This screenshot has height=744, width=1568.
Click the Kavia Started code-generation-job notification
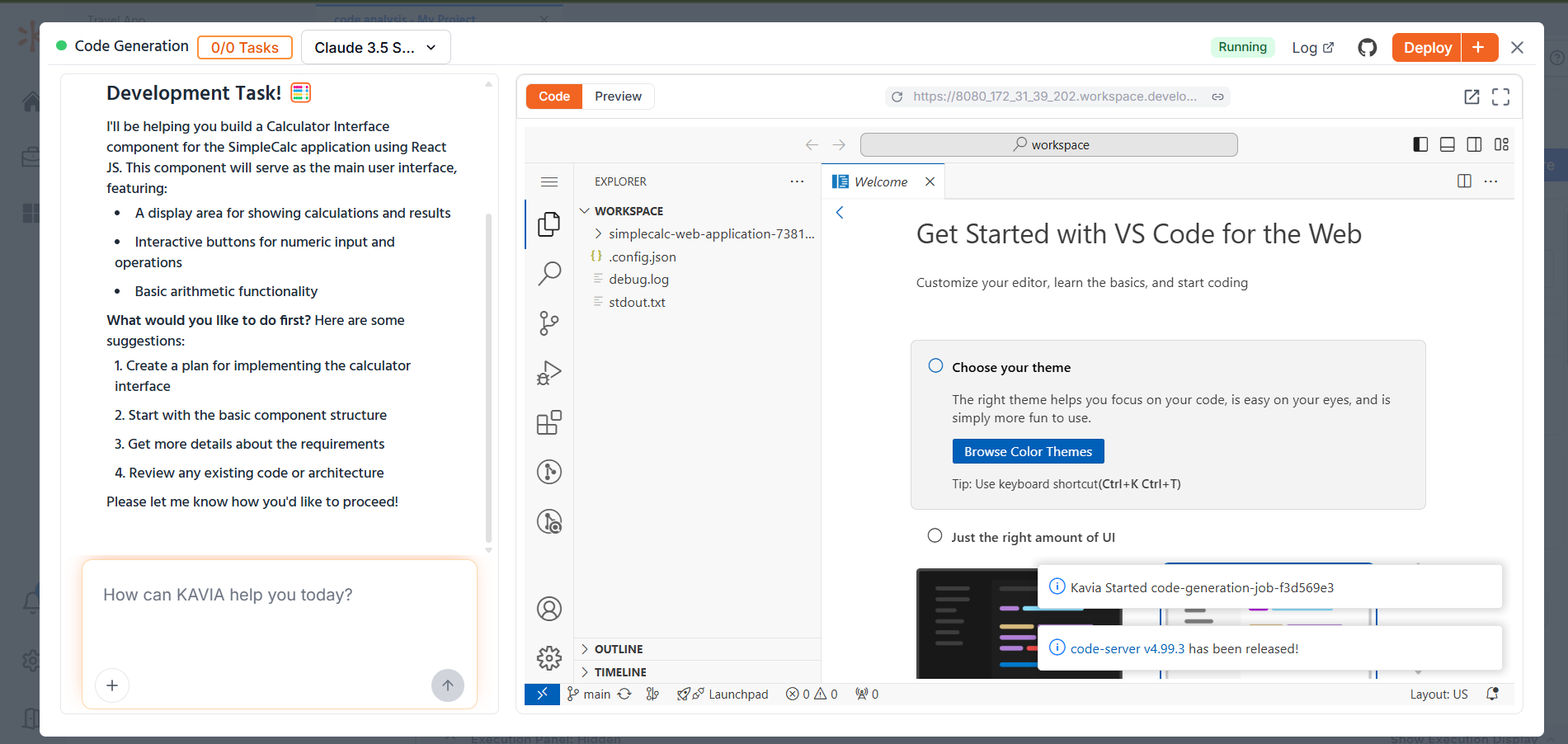pyautogui.click(x=1269, y=587)
